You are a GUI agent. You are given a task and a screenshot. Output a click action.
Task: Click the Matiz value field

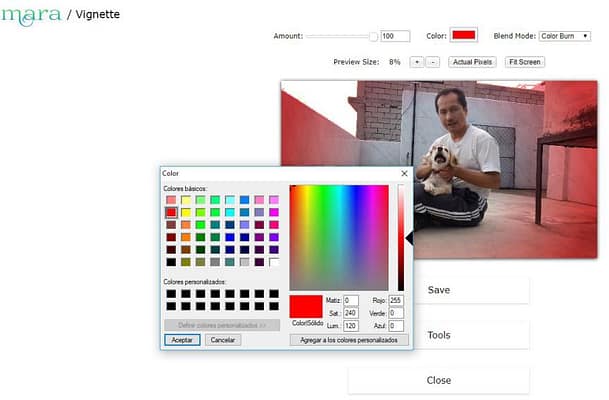click(350, 300)
